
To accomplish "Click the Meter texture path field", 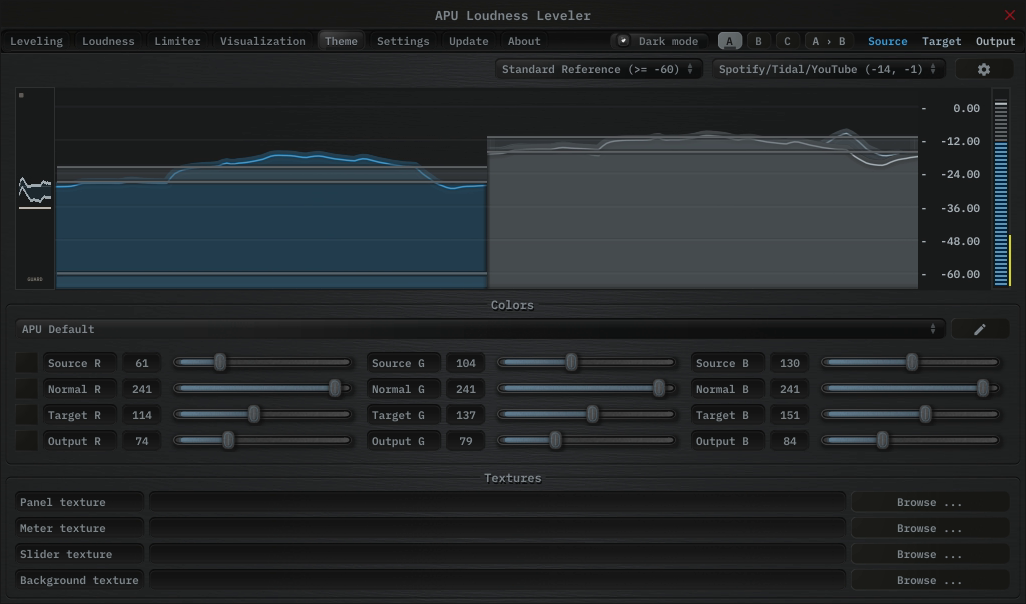I will pyautogui.click(x=497, y=528).
